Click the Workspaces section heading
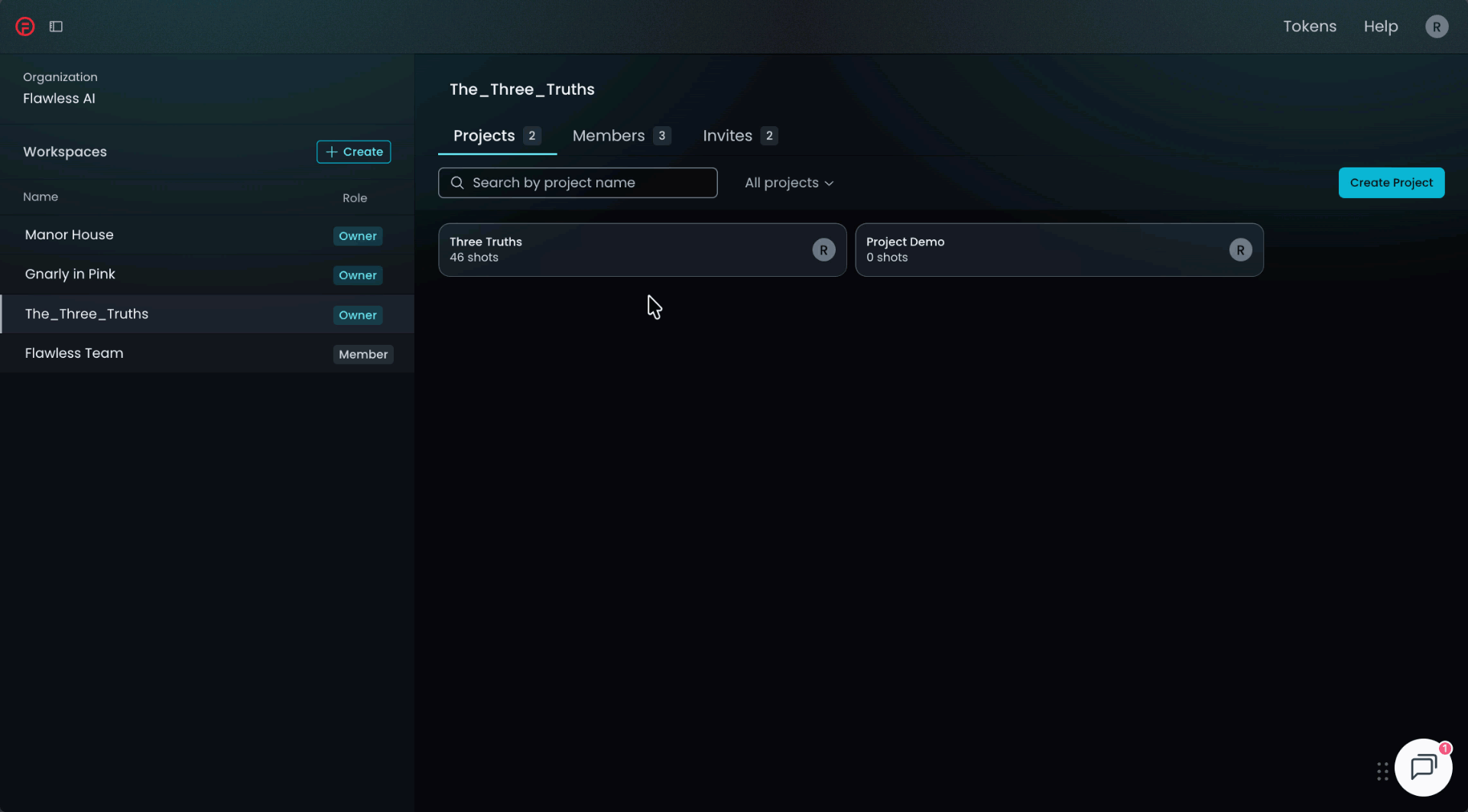This screenshot has width=1468, height=812. point(65,152)
